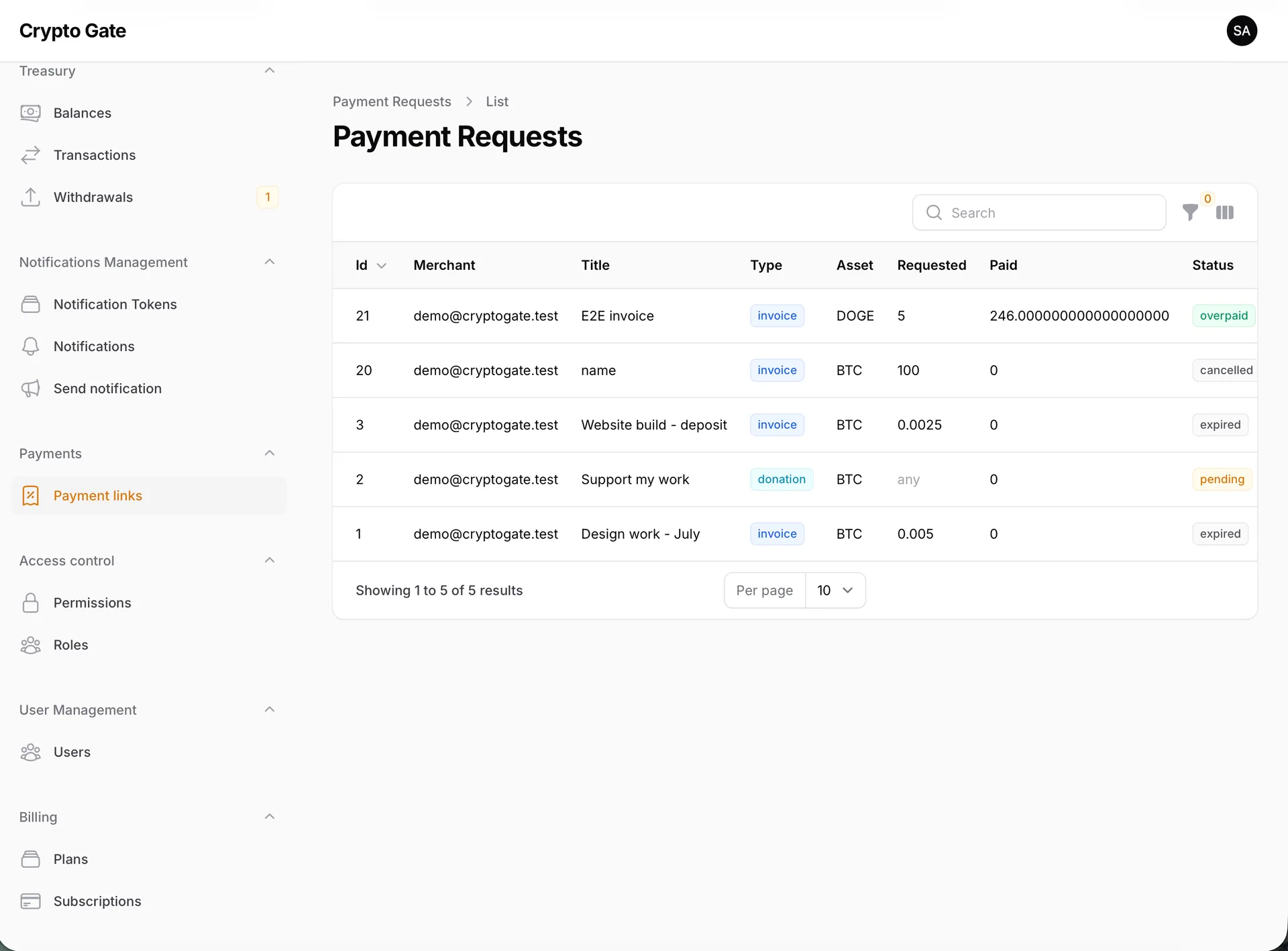Go to Subscriptions page

[150, 901]
